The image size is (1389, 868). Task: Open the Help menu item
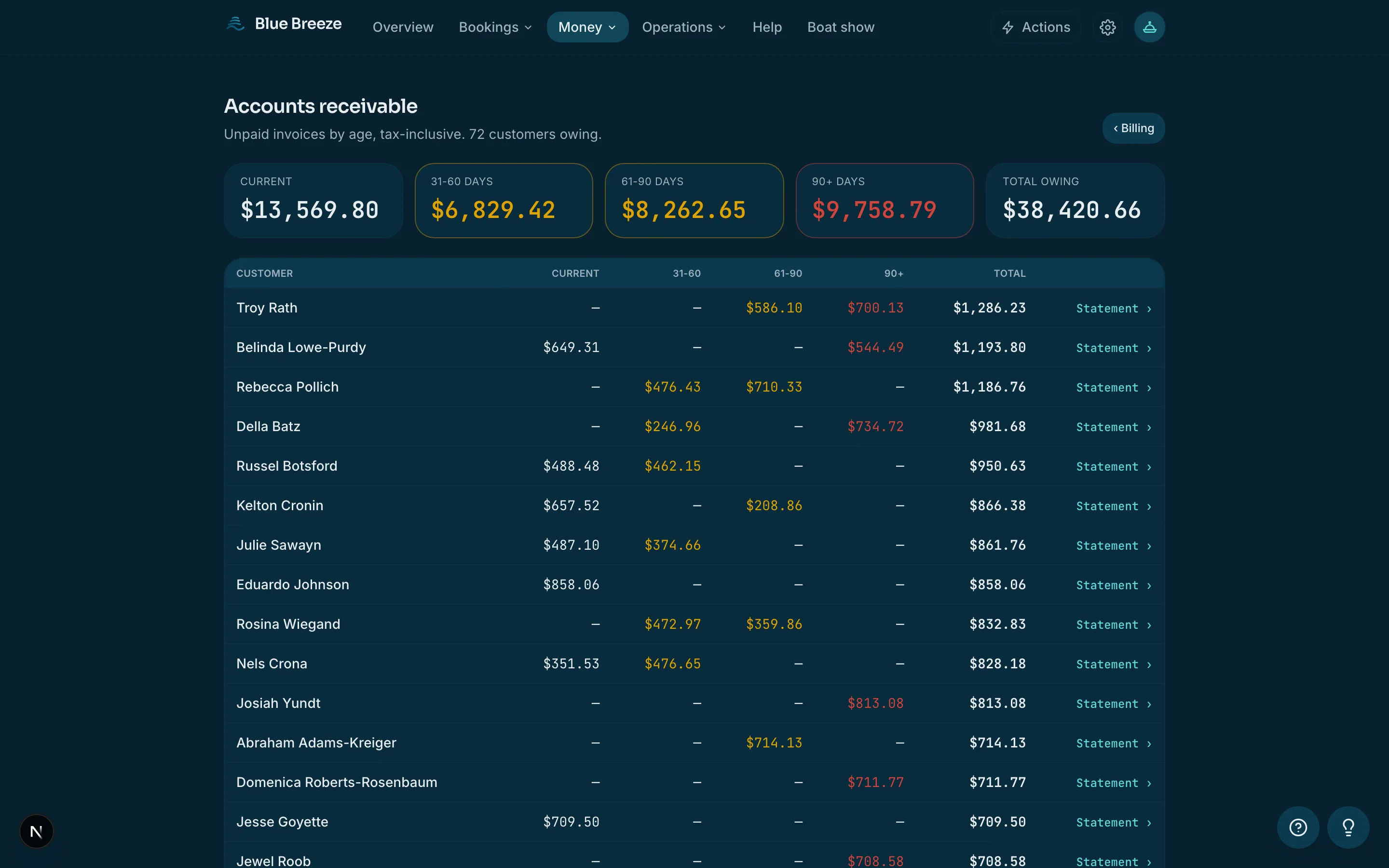pos(767,27)
